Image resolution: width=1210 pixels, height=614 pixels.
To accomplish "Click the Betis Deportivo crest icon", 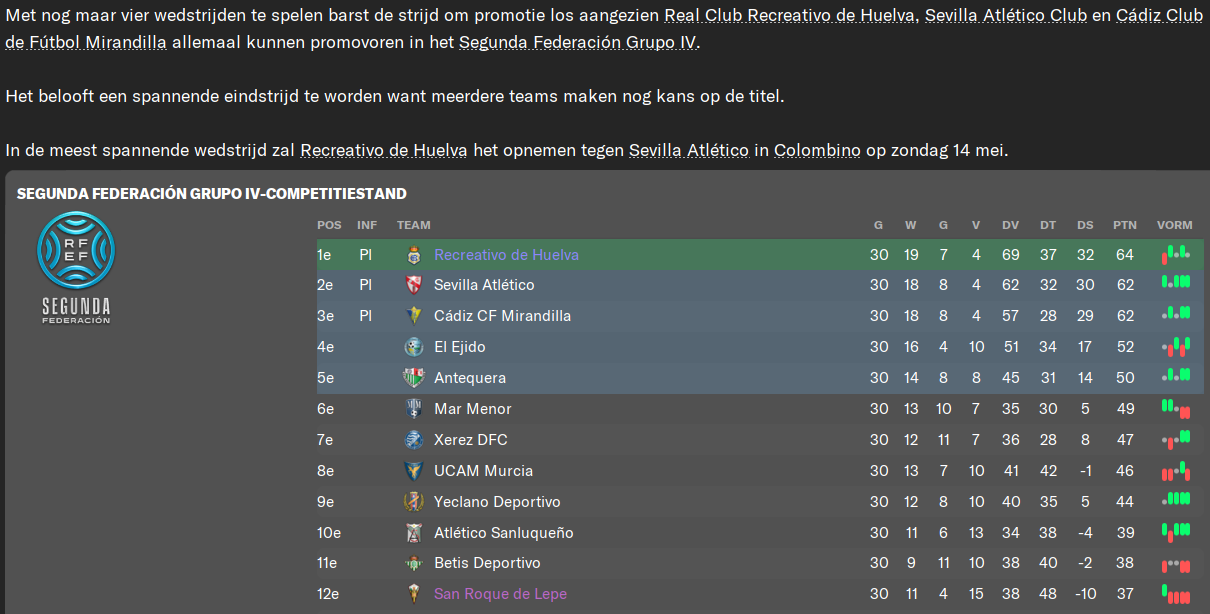I will tap(414, 563).
